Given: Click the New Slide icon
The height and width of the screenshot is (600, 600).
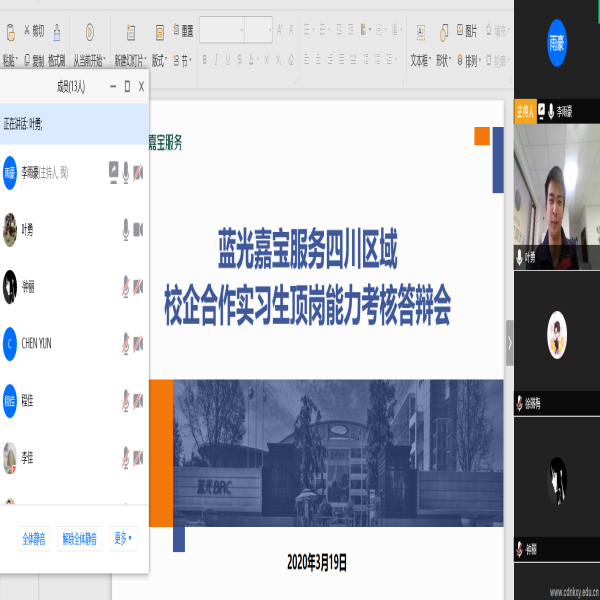Looking at the screenshot, I should coord(130,32).
